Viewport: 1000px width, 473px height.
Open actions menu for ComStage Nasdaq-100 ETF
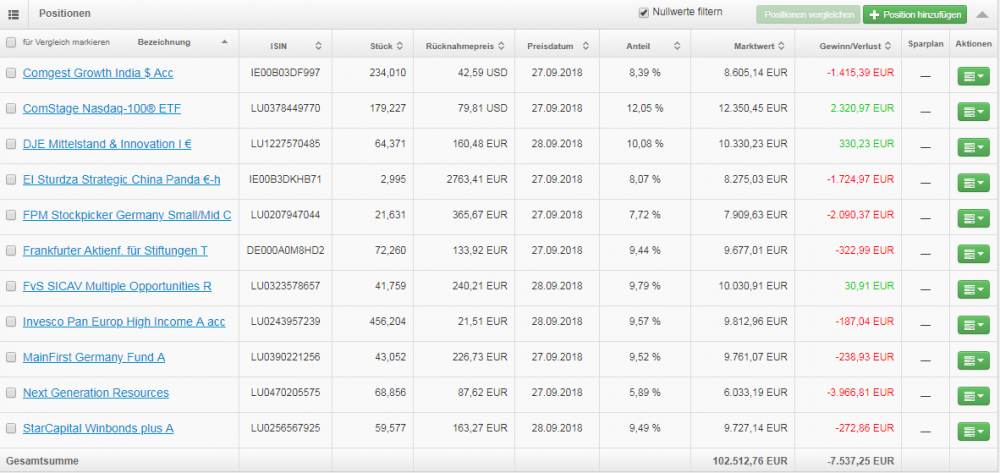(973, 112)
